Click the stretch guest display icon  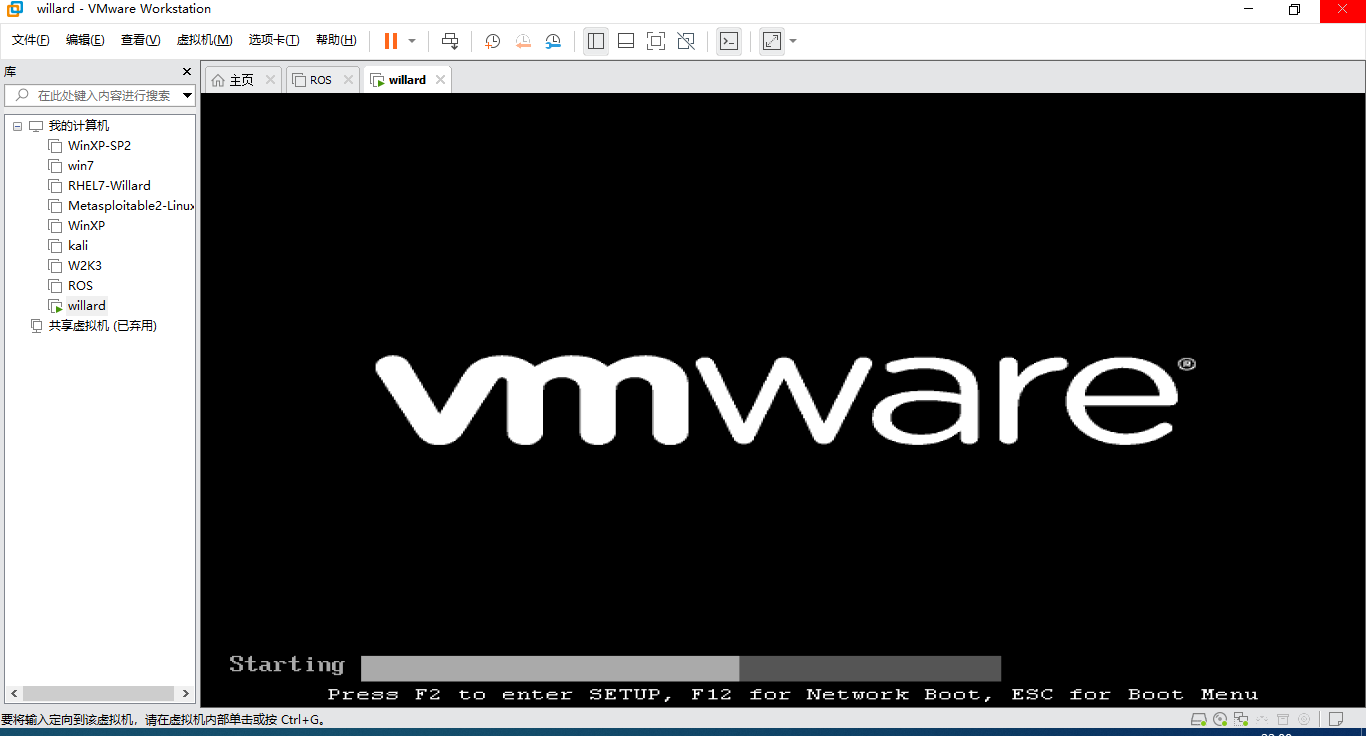[772, 41]
